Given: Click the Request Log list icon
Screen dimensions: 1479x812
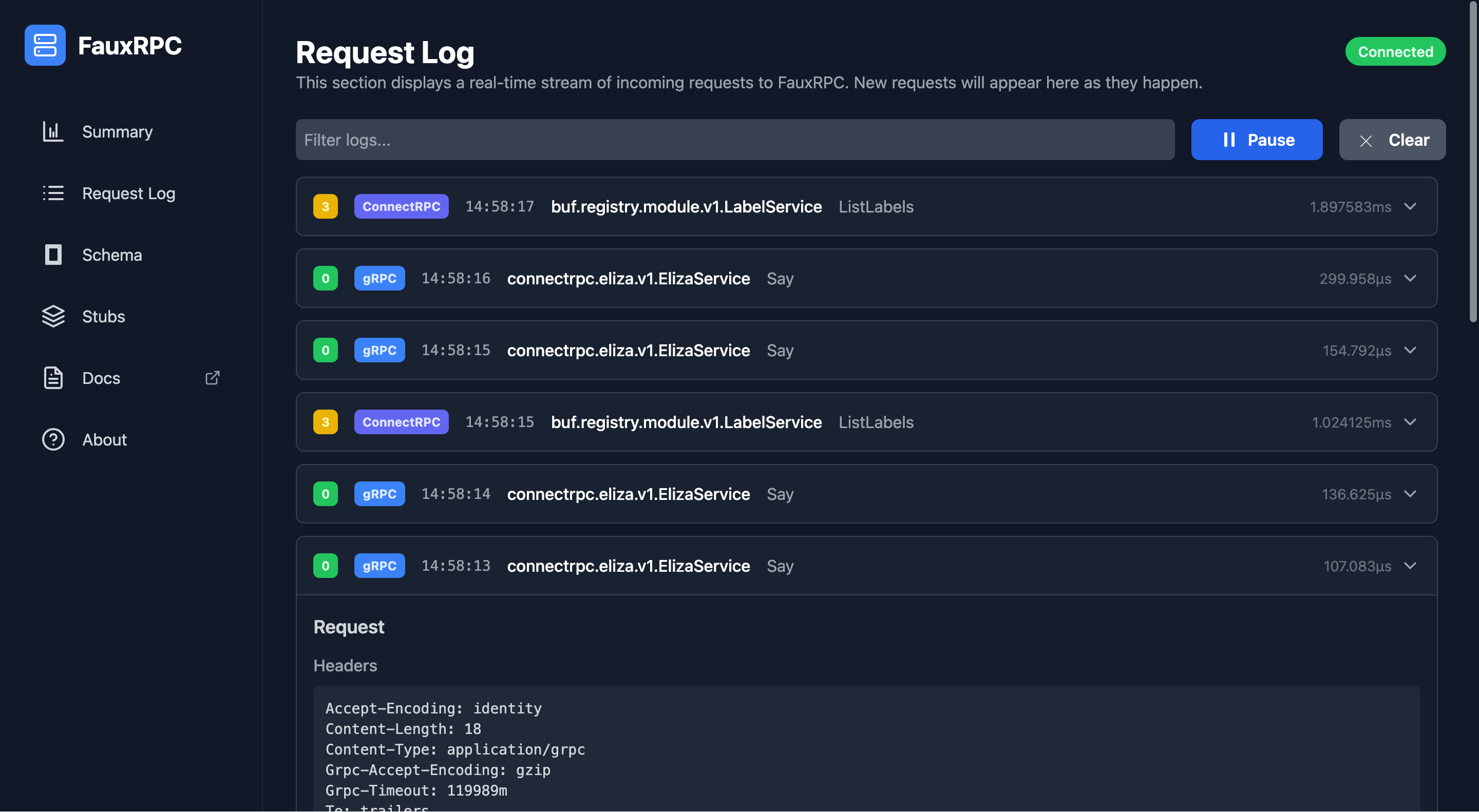Looking at the screenshot, I should coord(53,194).
